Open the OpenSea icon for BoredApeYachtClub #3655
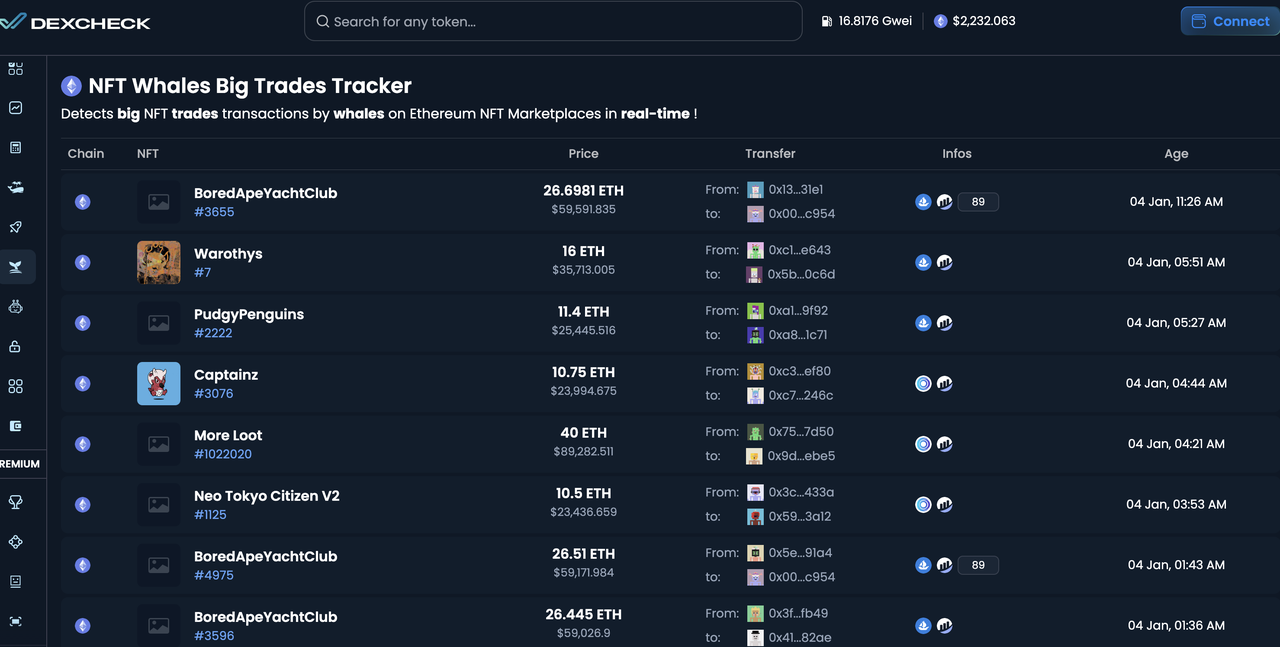Viewport: 1280px width, 647px height. click(x=923, y=201)
